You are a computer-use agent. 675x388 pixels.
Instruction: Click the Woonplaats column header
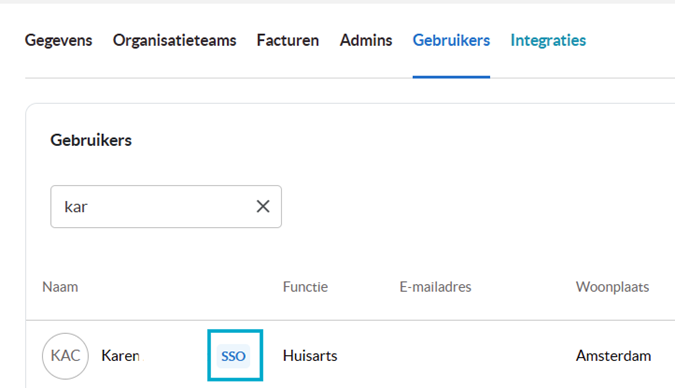(613, 287)
